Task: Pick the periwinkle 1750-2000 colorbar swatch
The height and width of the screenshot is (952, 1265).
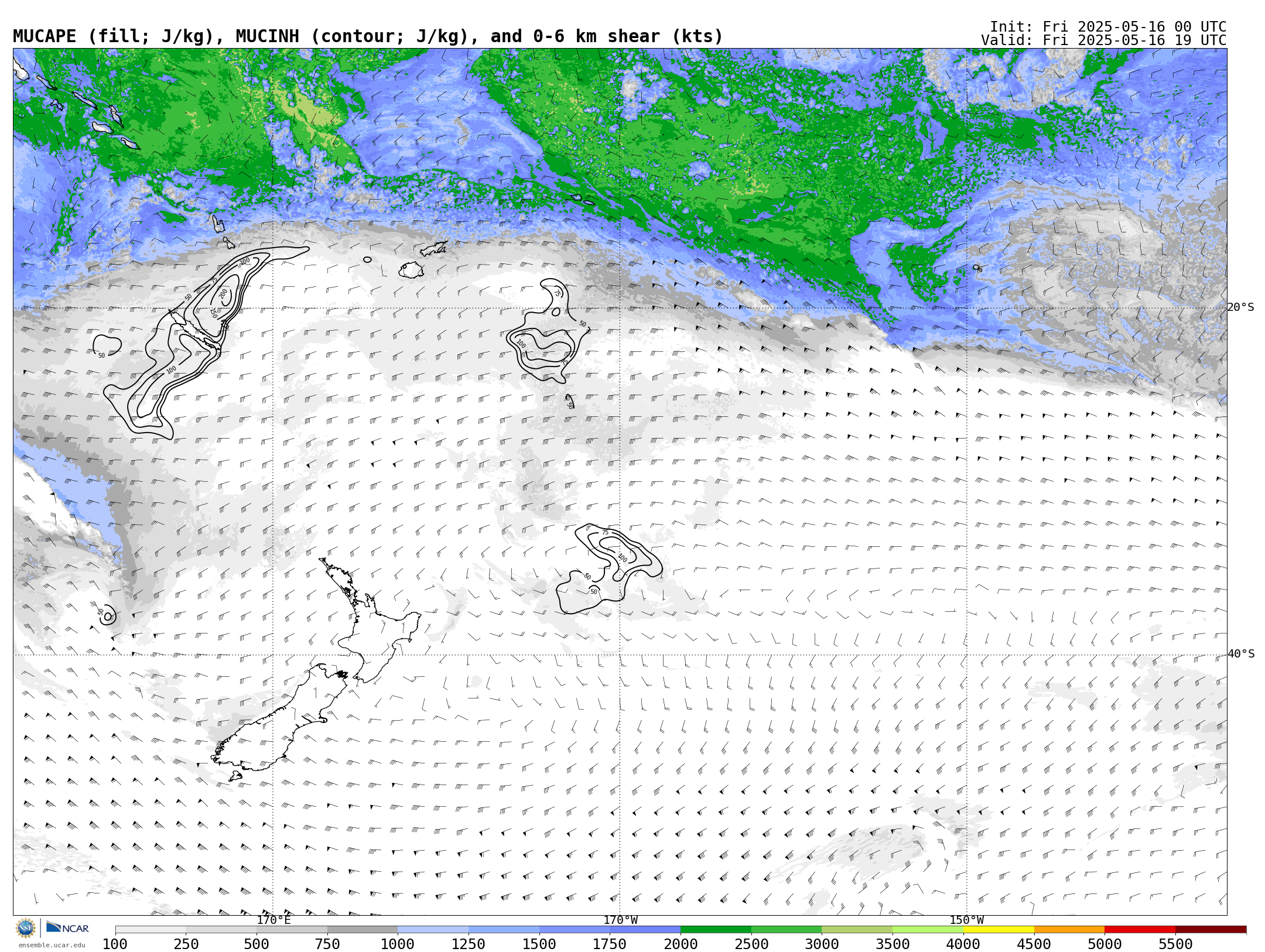Action: pyautogui.click(x=645, y=930)
